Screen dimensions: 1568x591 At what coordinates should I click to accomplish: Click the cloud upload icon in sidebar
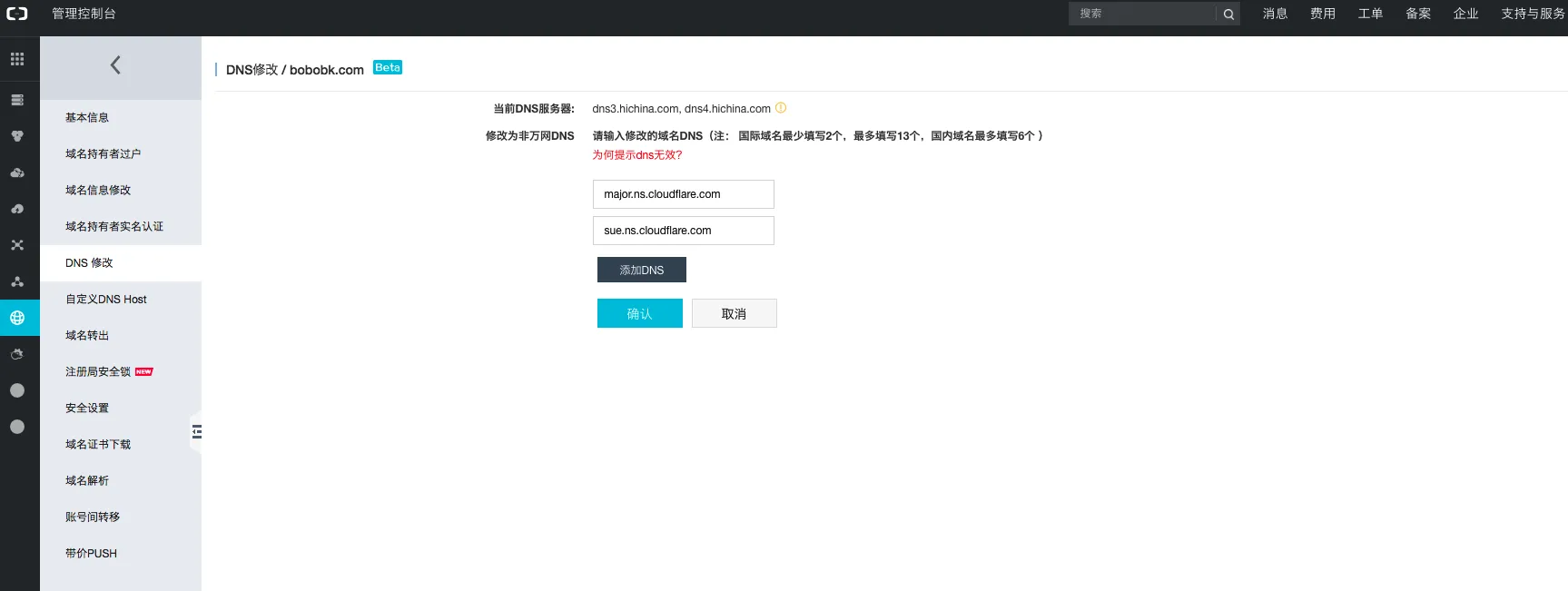pyautogui.click(x=17, y=209)
